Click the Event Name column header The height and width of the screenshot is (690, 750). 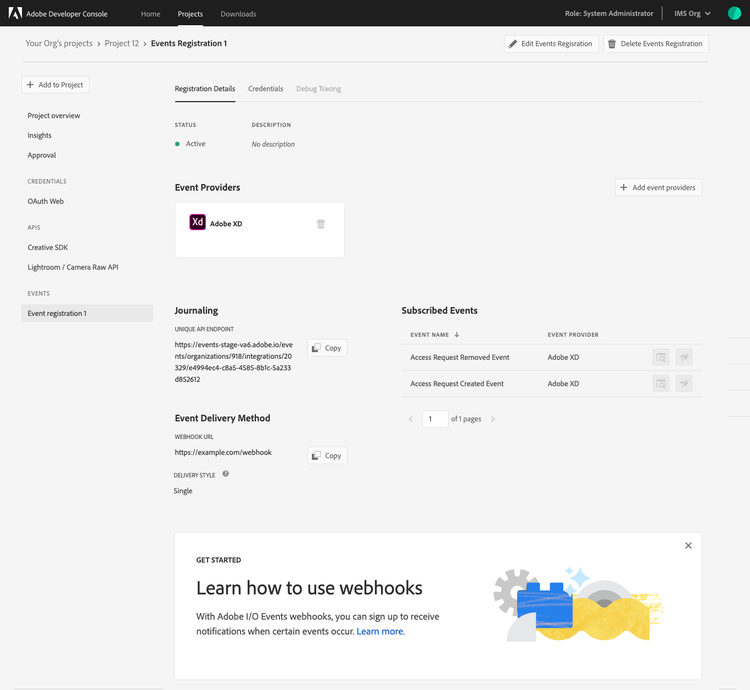tap(430, 335)
